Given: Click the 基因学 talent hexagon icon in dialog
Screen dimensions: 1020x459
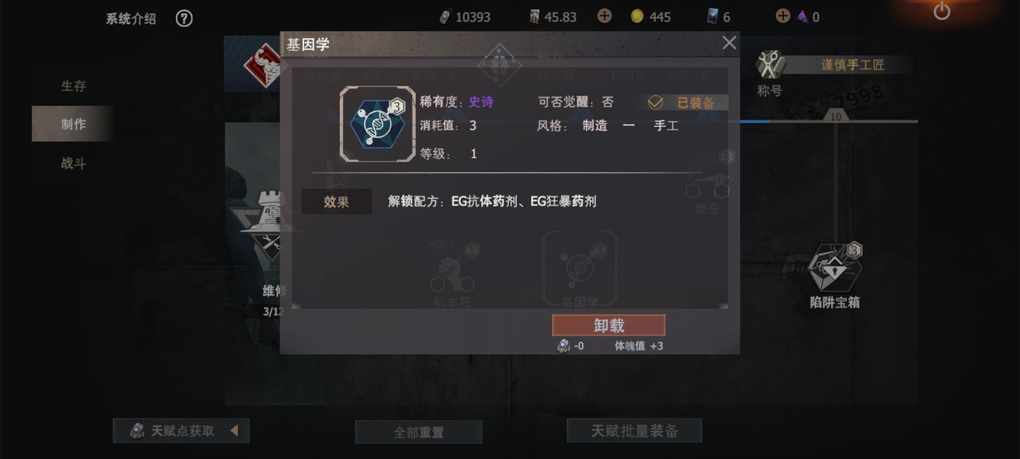Looking at the screenshot, I should (377, 124).
